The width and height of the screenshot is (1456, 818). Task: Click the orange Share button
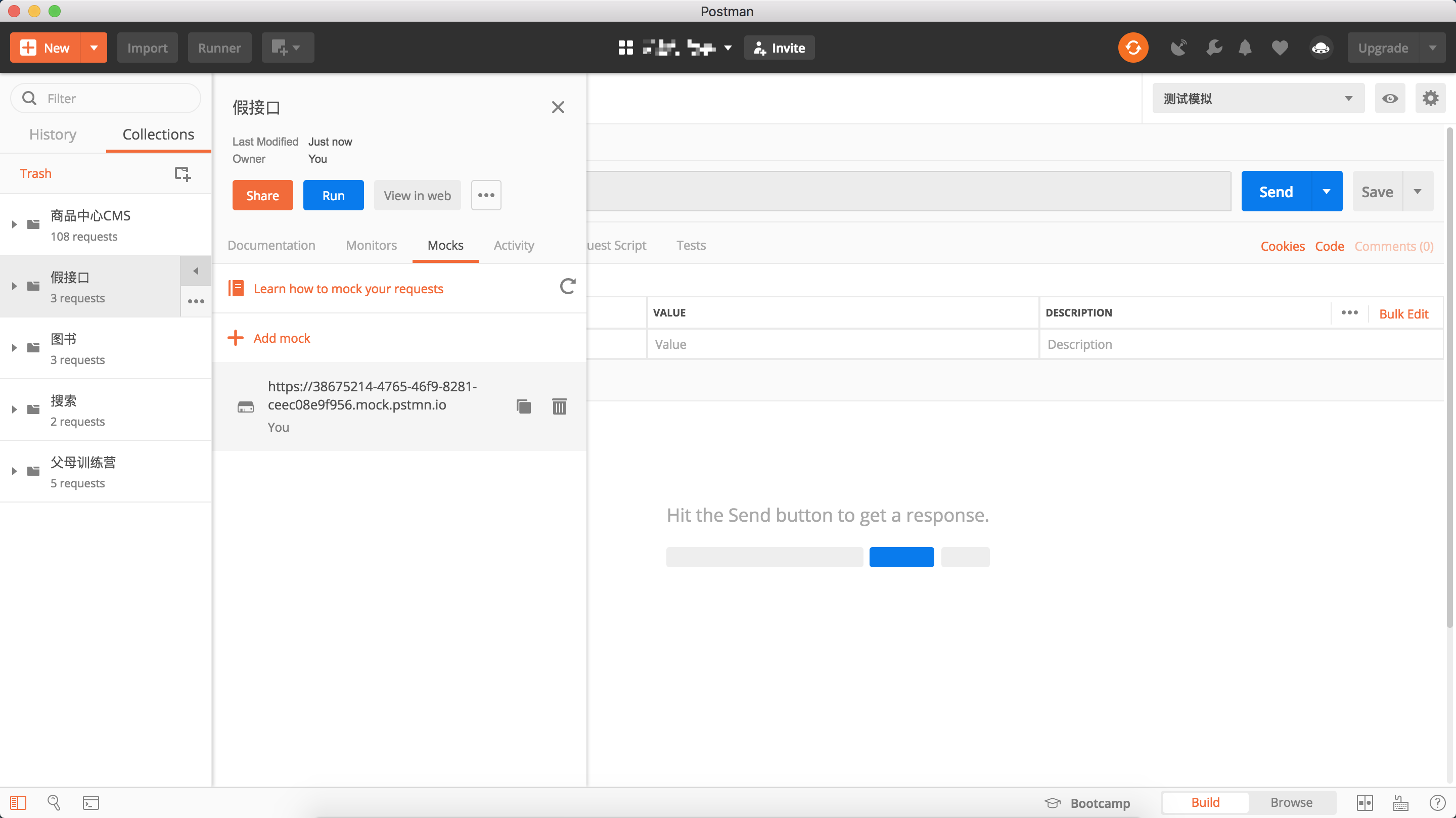point(262,195)
